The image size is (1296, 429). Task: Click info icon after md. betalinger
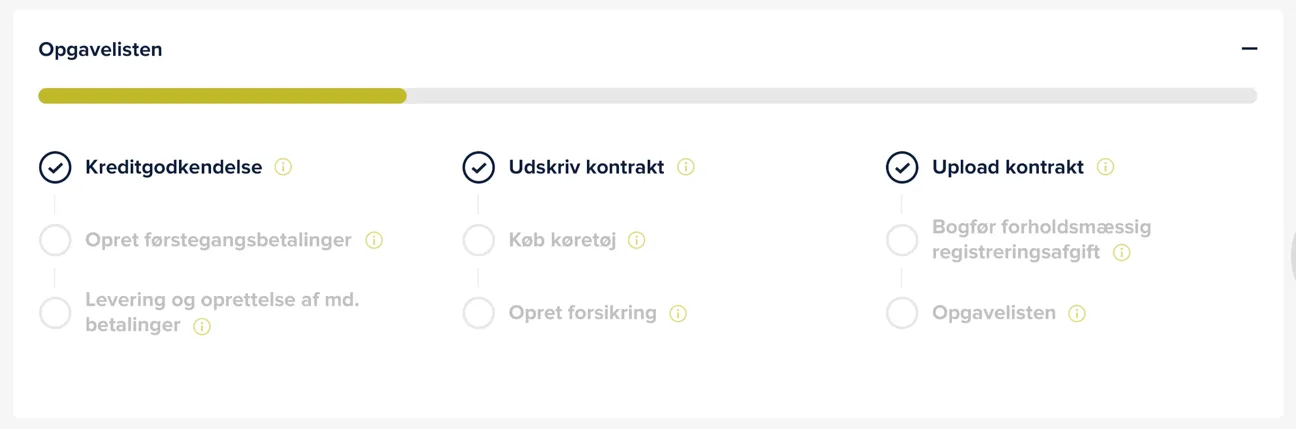point(202,326)
